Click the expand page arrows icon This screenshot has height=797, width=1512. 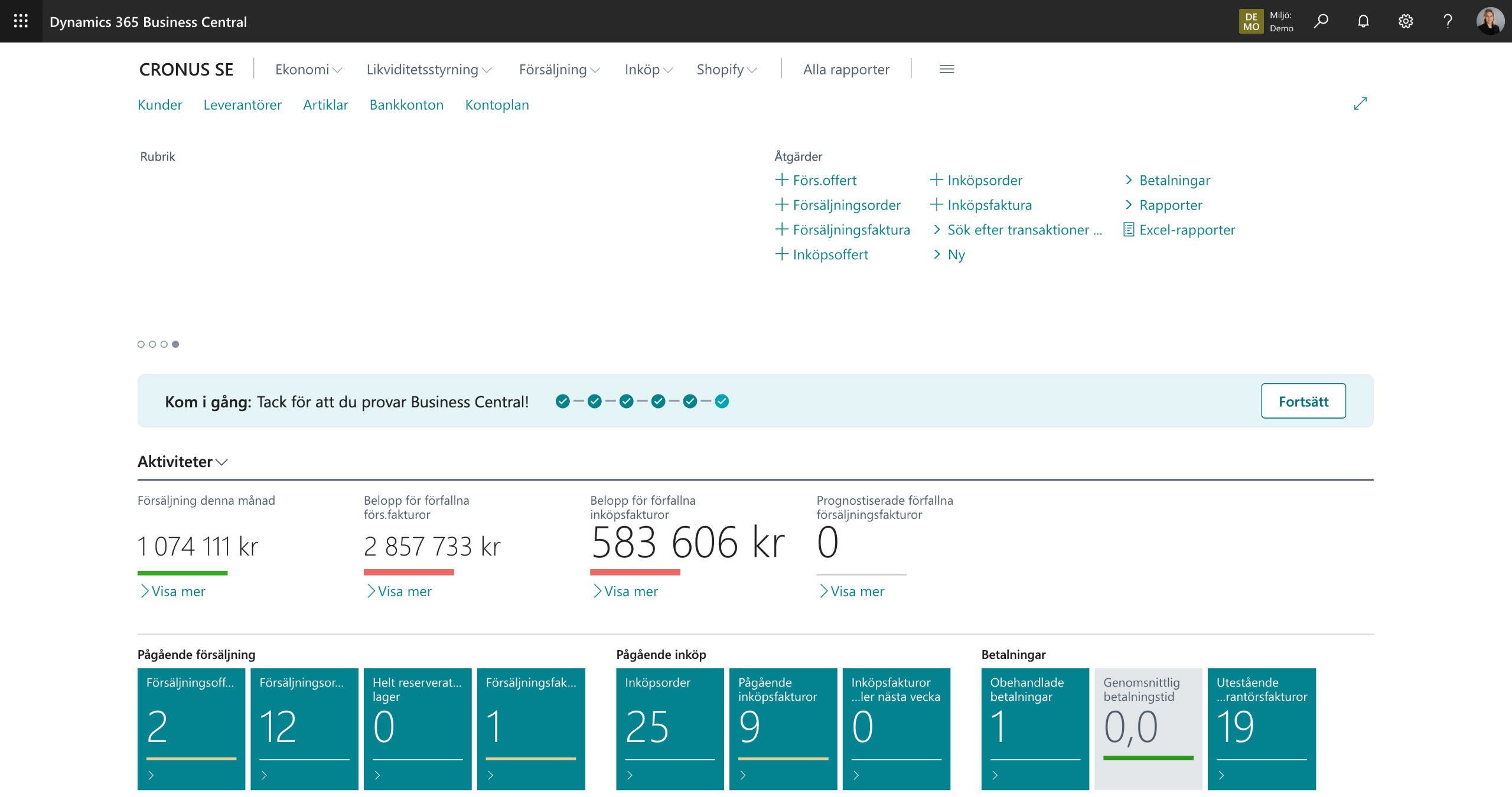click(x=1360, y=104)
